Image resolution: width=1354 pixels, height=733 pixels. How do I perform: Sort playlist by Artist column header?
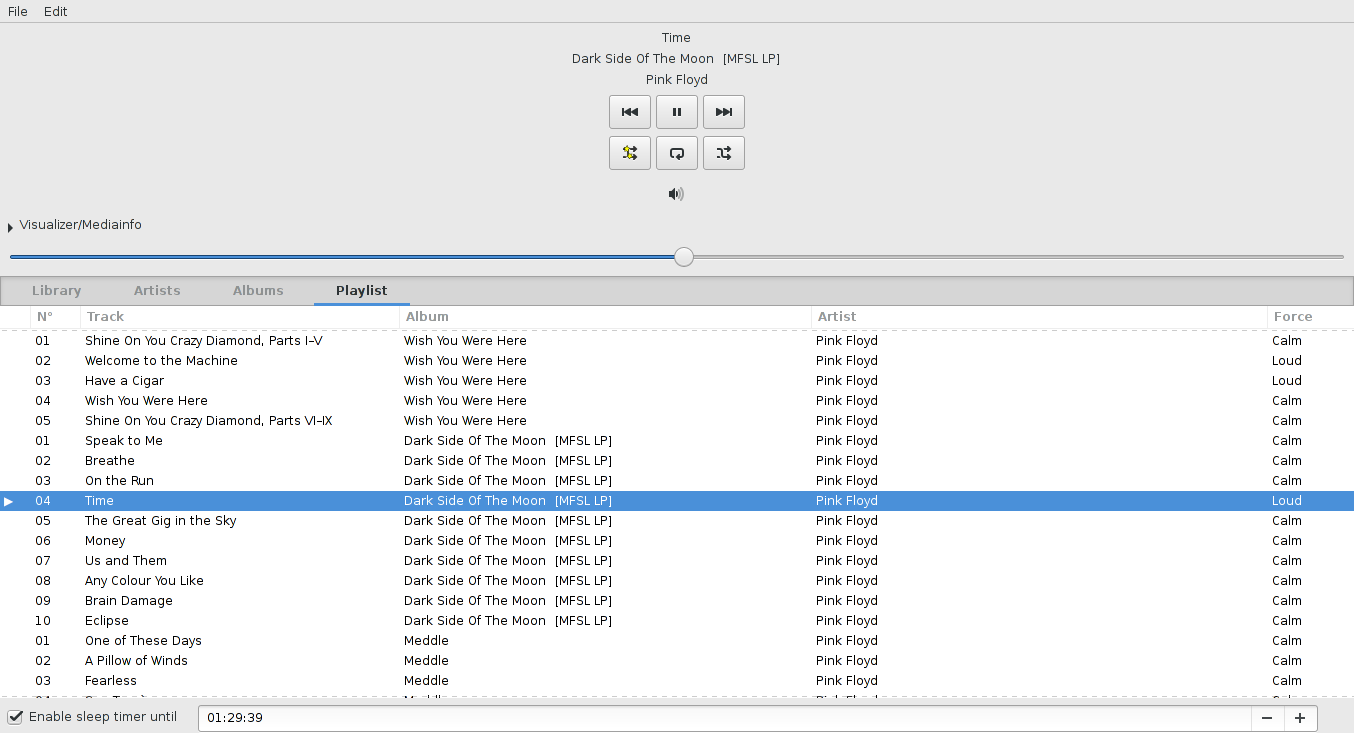click(1039, 316)
